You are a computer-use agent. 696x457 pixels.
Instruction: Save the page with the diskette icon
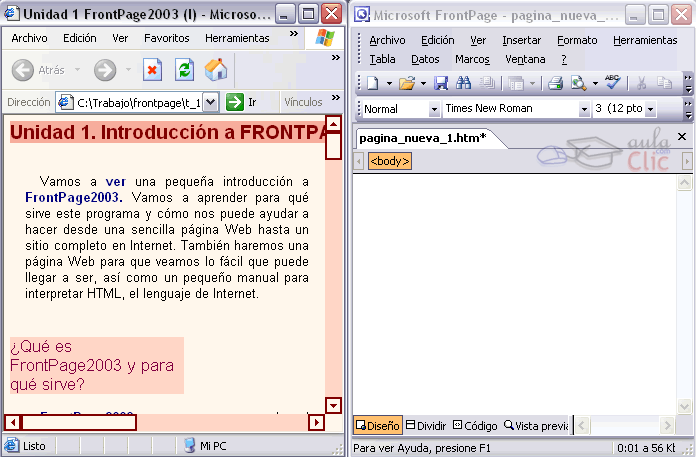coord(441,83)
